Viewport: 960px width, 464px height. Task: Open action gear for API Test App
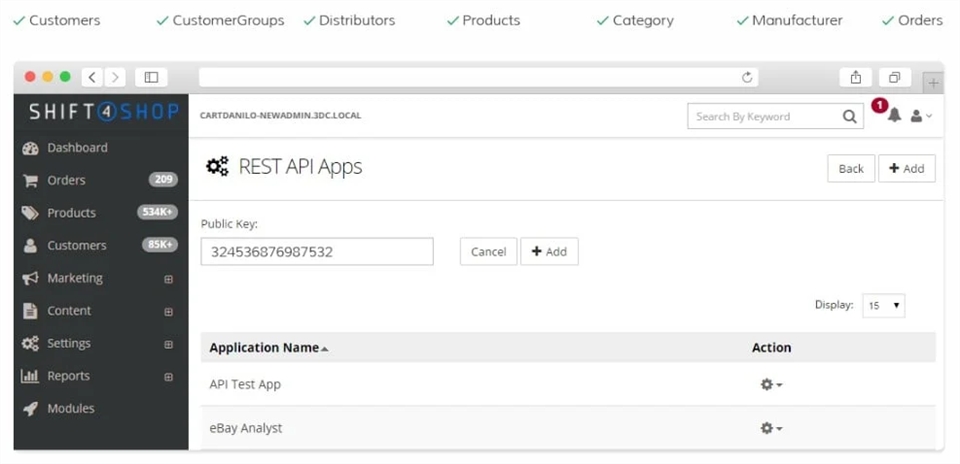770,384
